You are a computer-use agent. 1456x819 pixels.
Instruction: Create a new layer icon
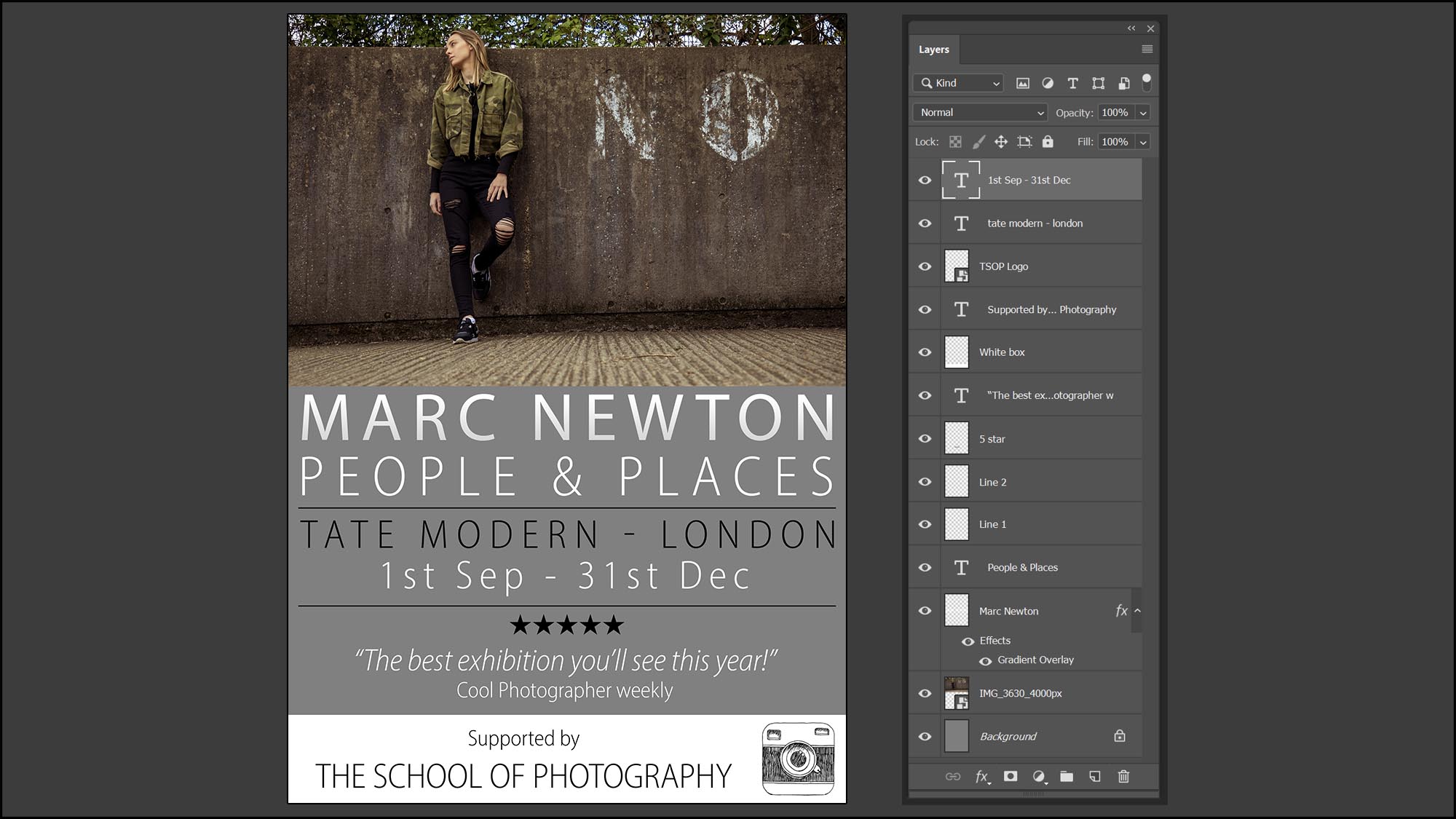point(1095,777)
